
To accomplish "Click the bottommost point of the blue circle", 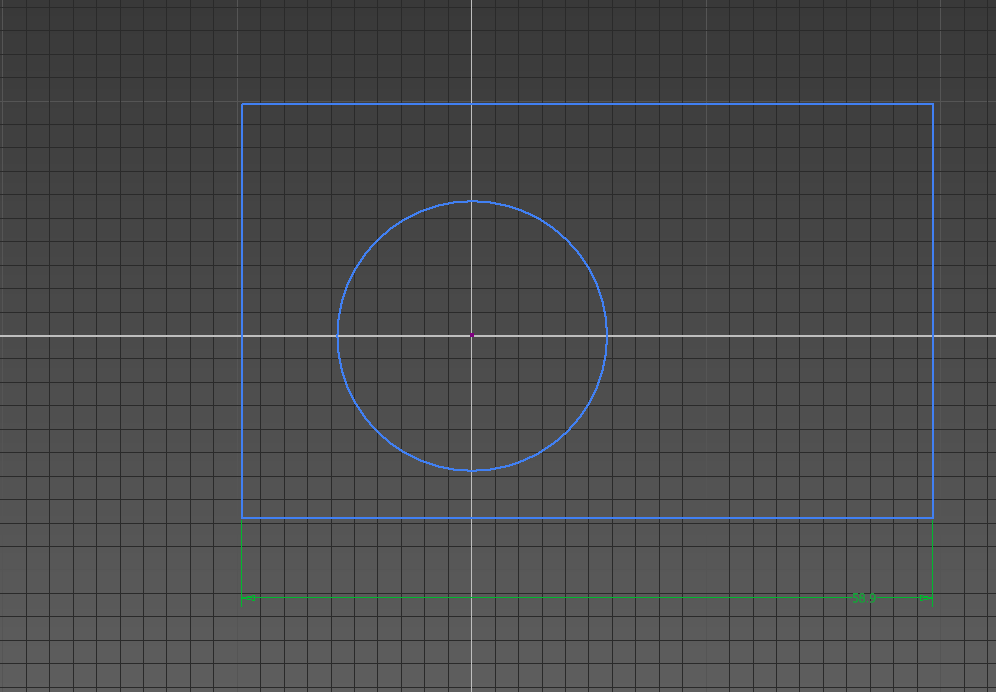I will [472, 470].
